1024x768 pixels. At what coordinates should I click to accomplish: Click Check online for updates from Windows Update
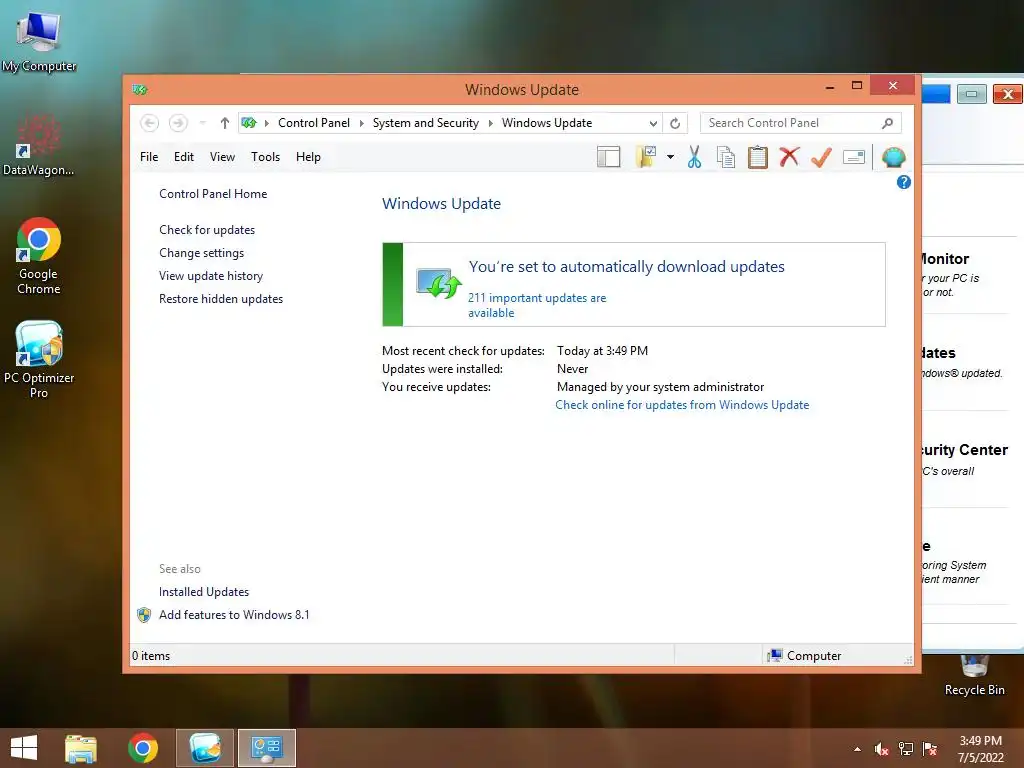pyautogui.click(x=682, y=405)
